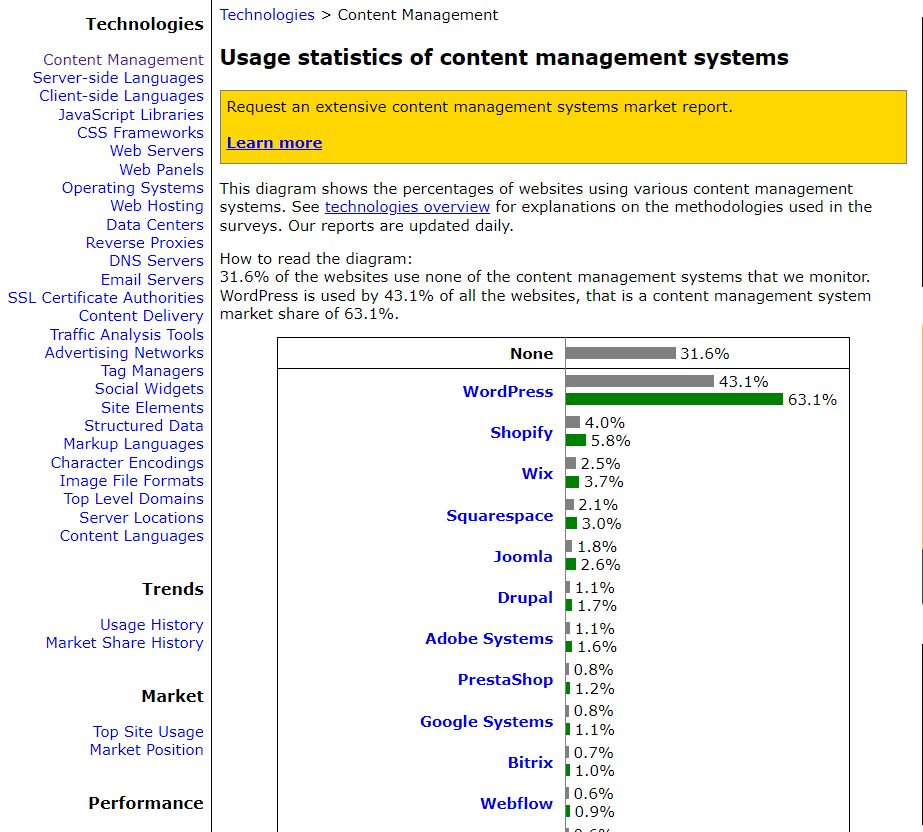This screenshot has width=923, height=832.
Task: Open SSL Certificate Authorities link
Action: click(x=105, y=299)
